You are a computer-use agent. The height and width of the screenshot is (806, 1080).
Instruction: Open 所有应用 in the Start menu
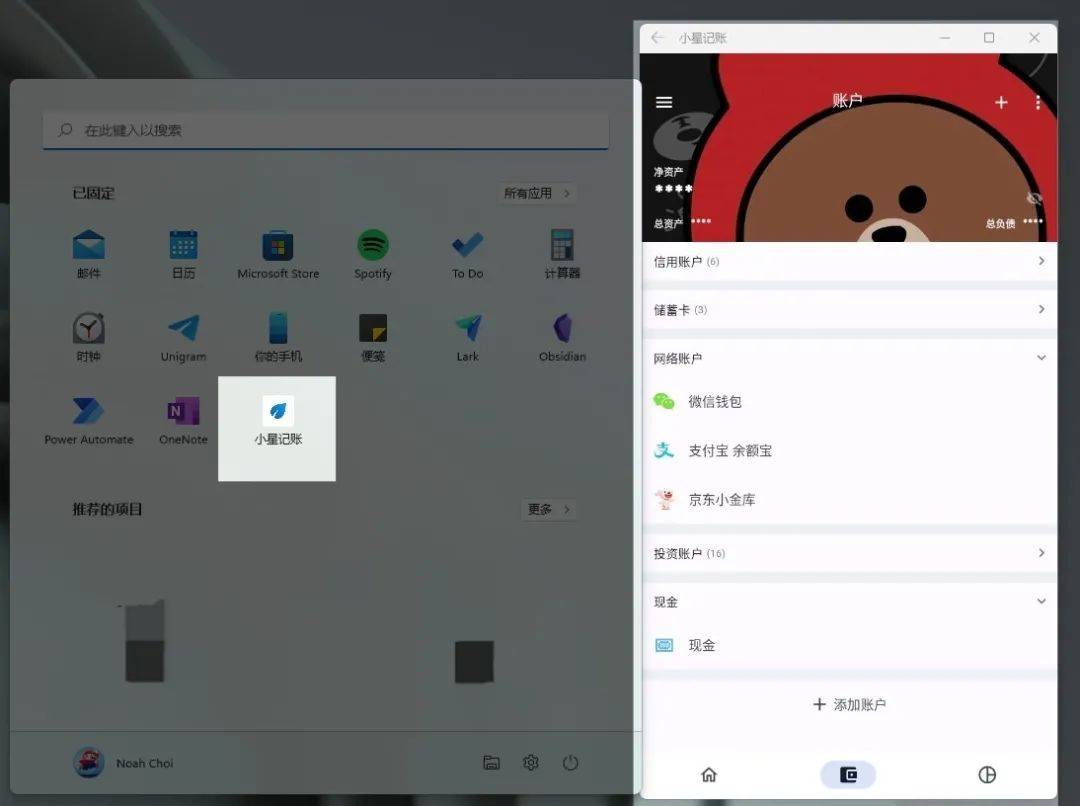[x=537, y=193]
